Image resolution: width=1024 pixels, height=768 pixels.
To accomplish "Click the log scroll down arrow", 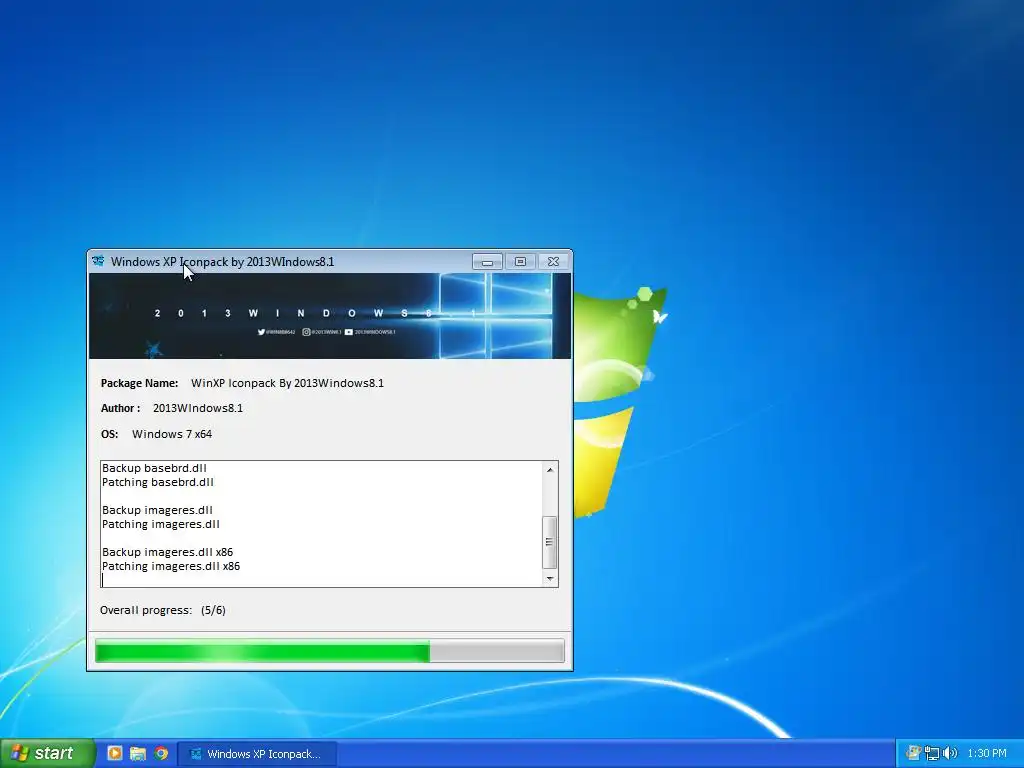I will (550, 579).
